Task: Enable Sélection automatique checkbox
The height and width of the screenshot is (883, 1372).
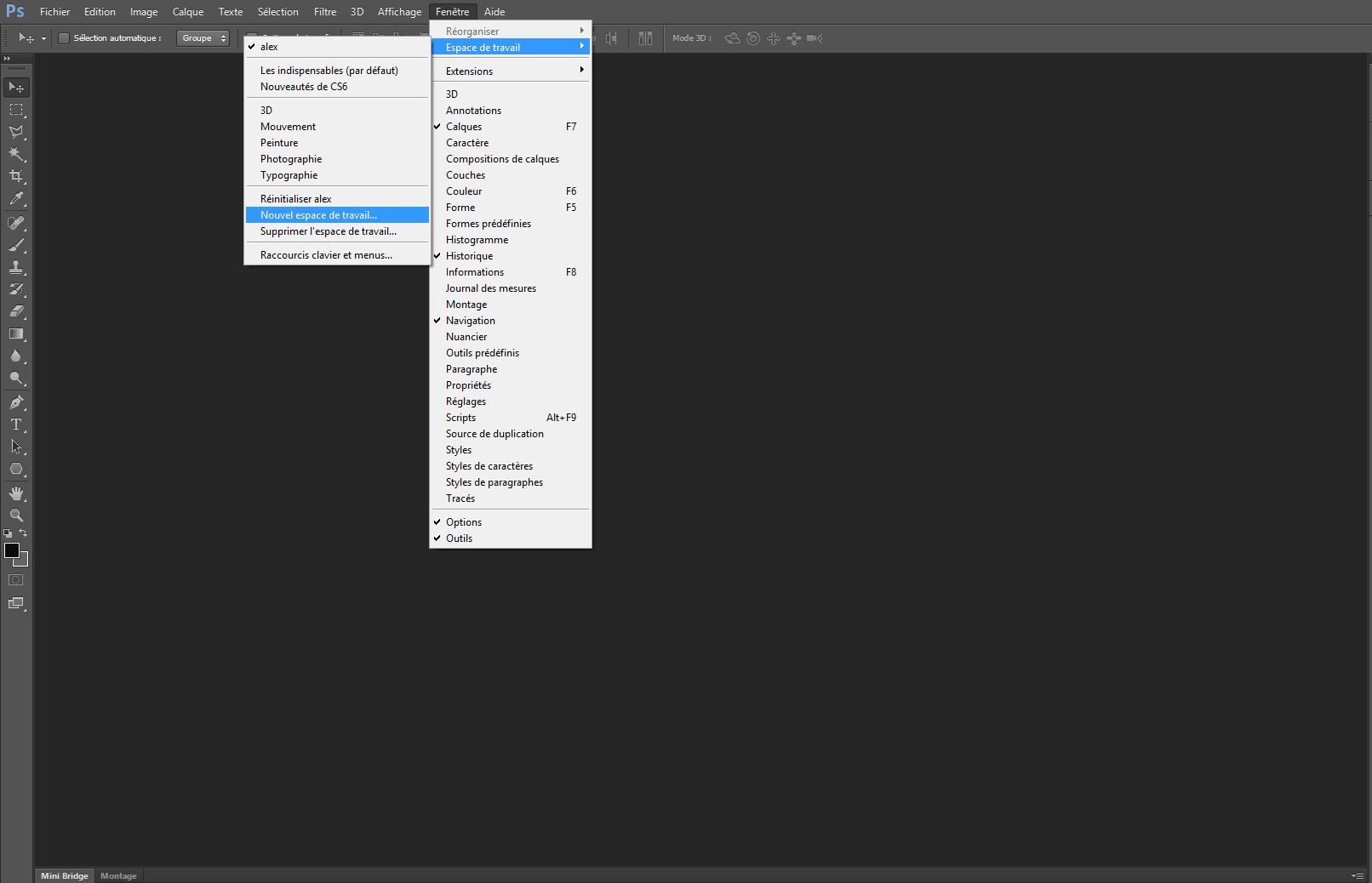Action: 63,38
